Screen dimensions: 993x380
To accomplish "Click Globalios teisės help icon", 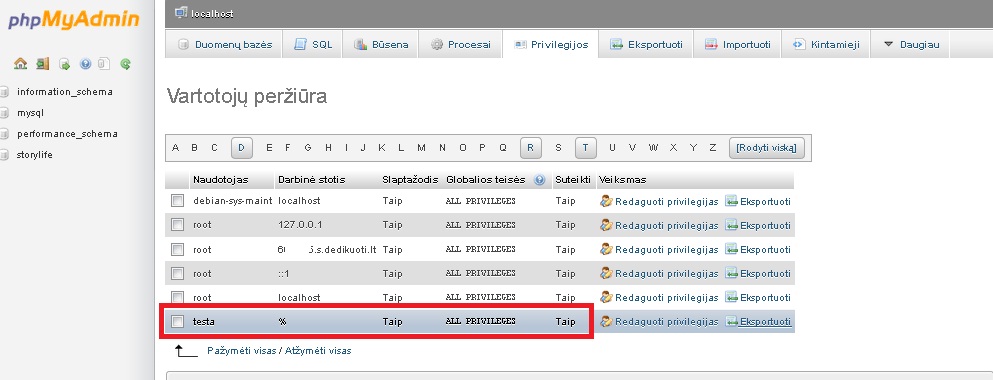I will (540, 180).
